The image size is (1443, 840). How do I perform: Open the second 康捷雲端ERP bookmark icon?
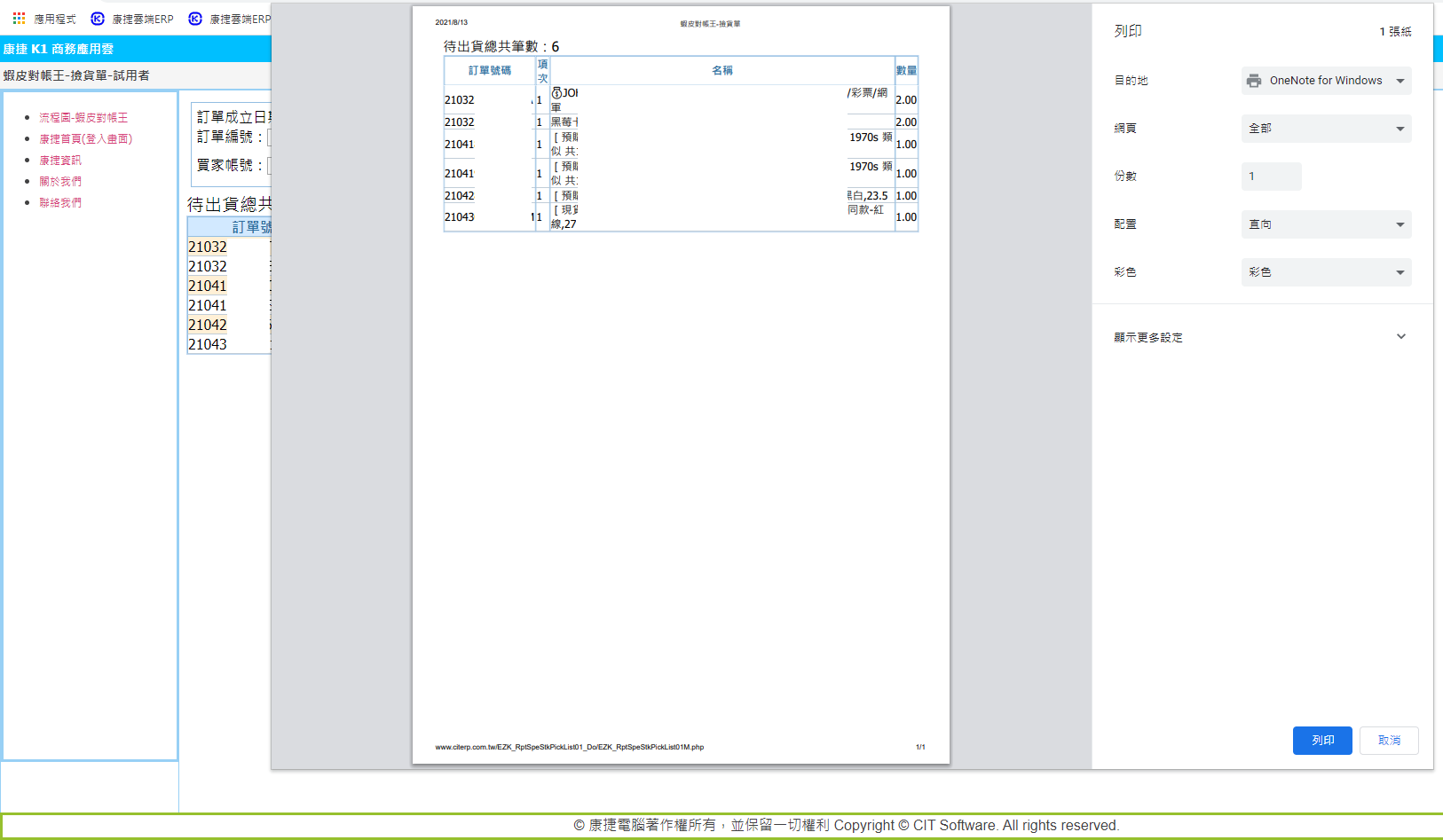[x=195, y=19]
